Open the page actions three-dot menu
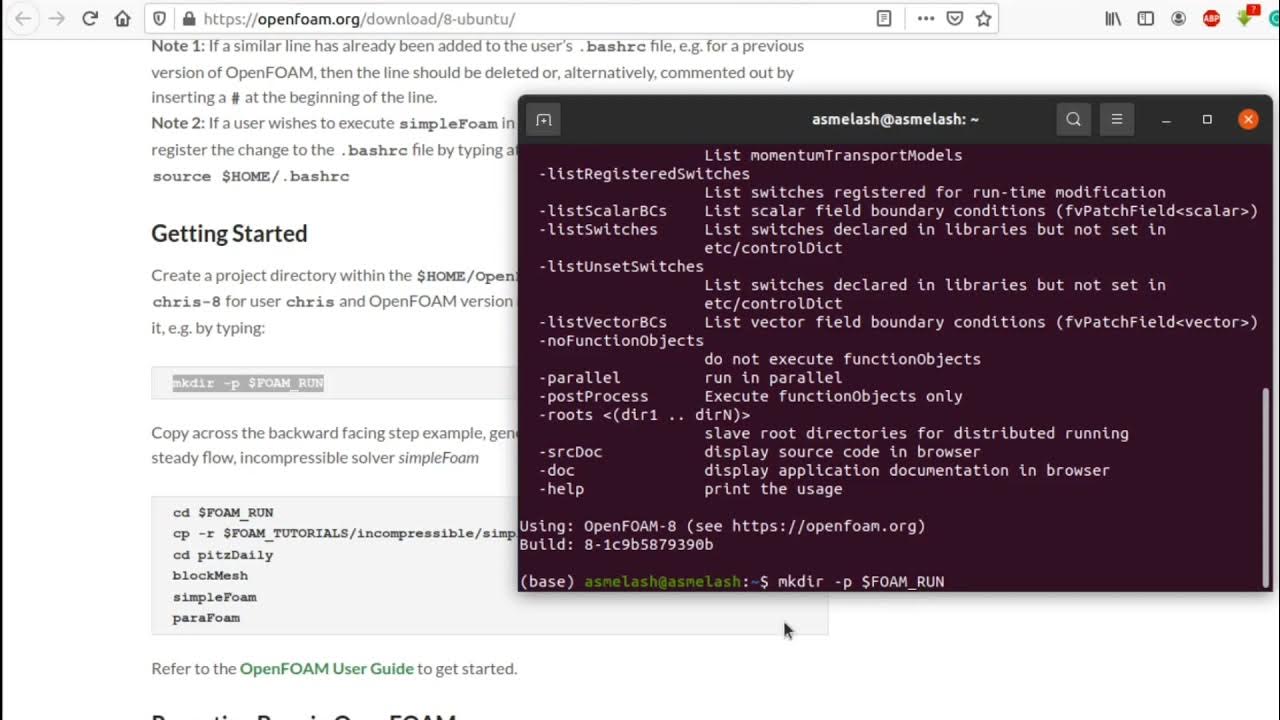The image size is (1280, 720). click(x=926, y=18)
